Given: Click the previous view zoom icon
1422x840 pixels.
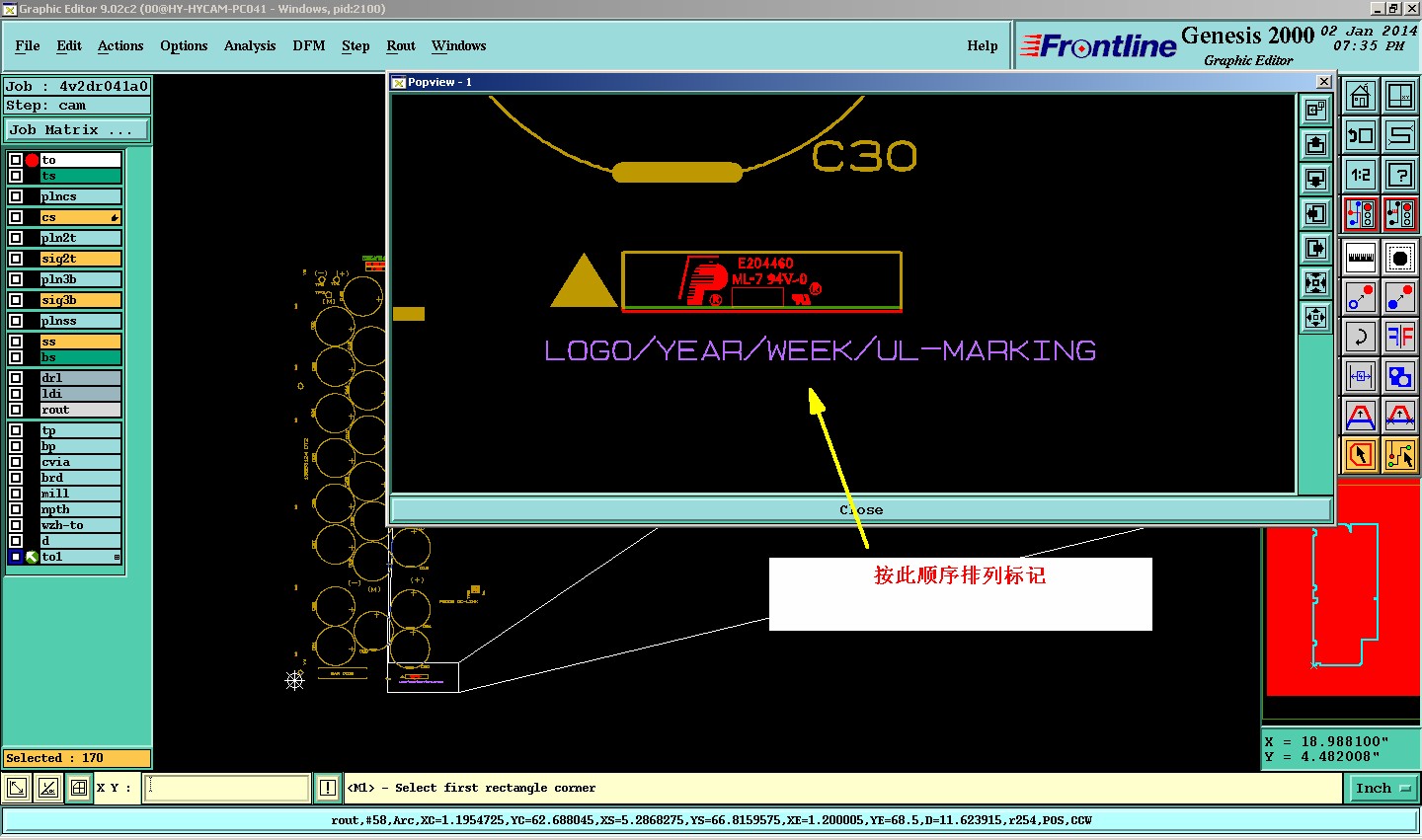Looking at the screenshot, I should 1361,135.
